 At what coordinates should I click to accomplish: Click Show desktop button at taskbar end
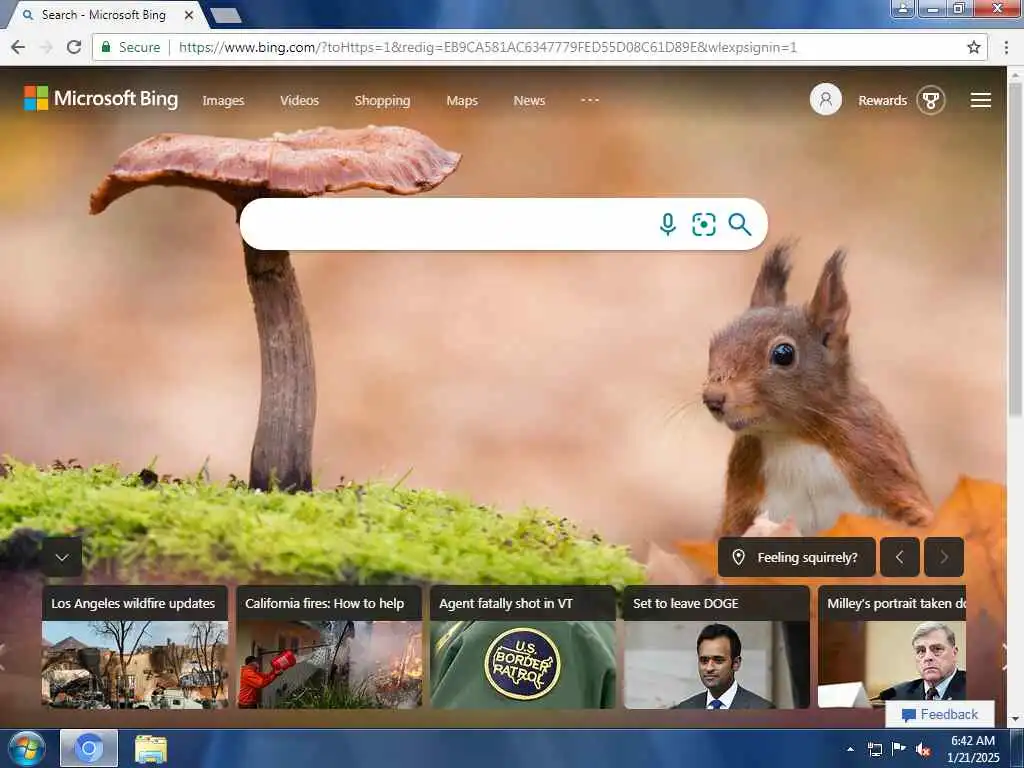(1017, 748)
